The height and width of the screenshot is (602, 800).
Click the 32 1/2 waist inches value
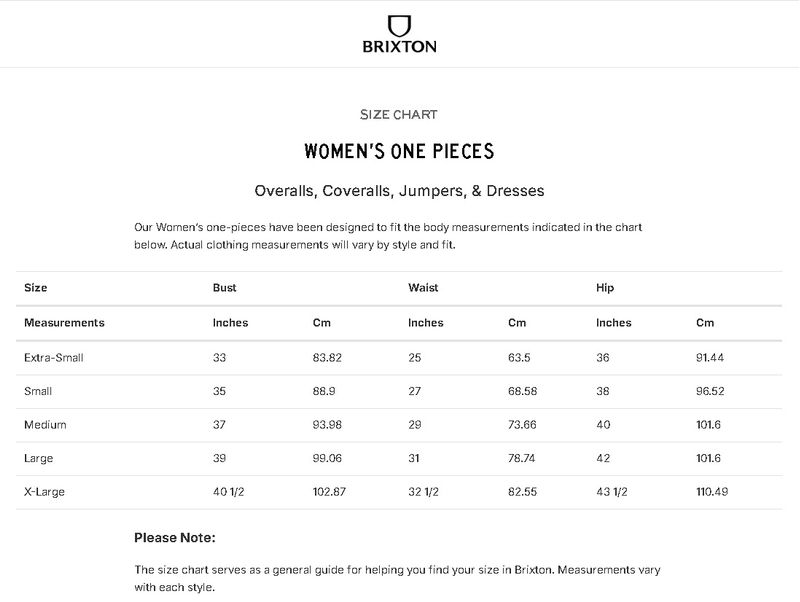(x=425, y=492)
